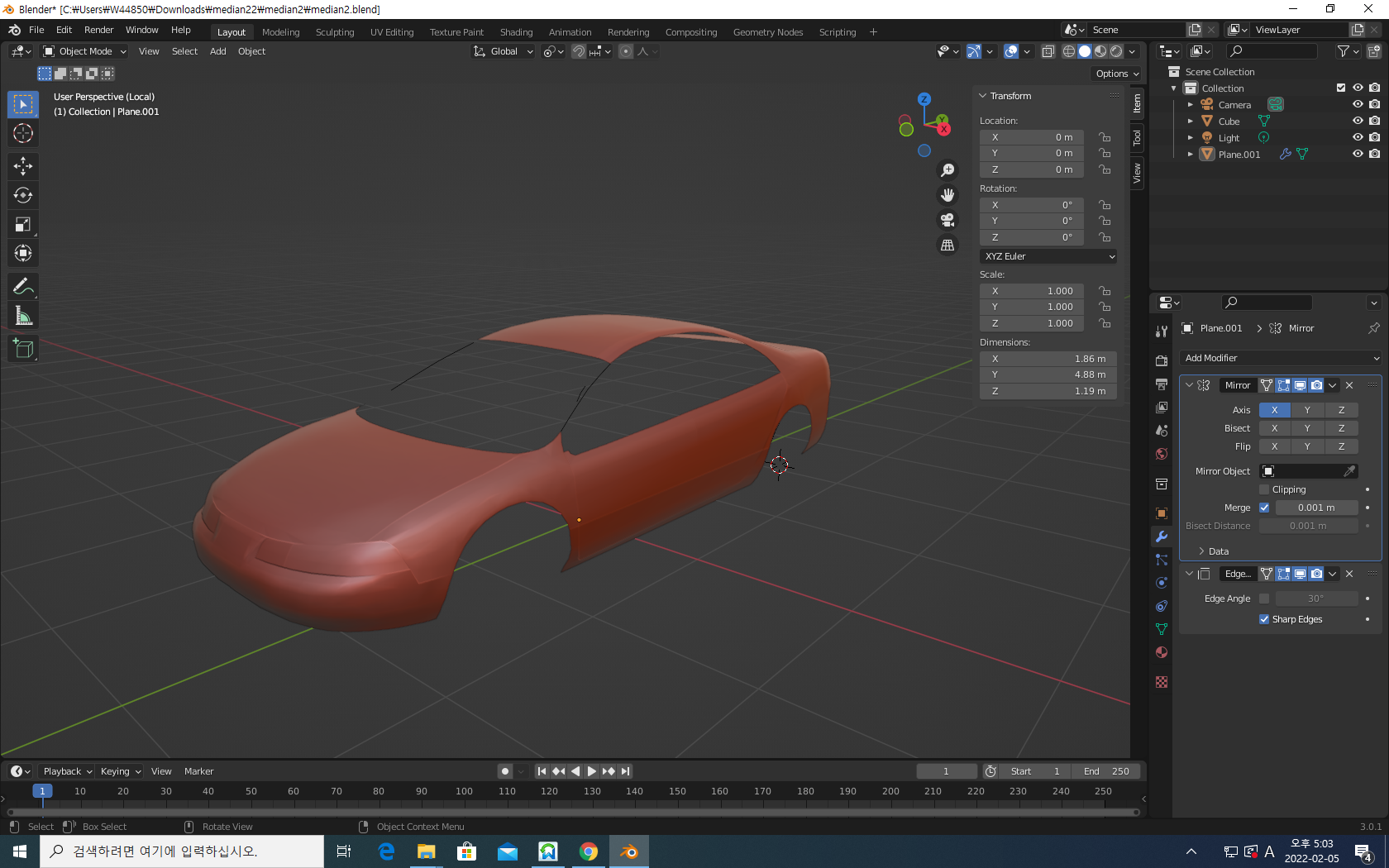The width and height of the screenshot is (1389, 868).
Task: Open the Add Modifier dropdown
Action: point(1281,358)
